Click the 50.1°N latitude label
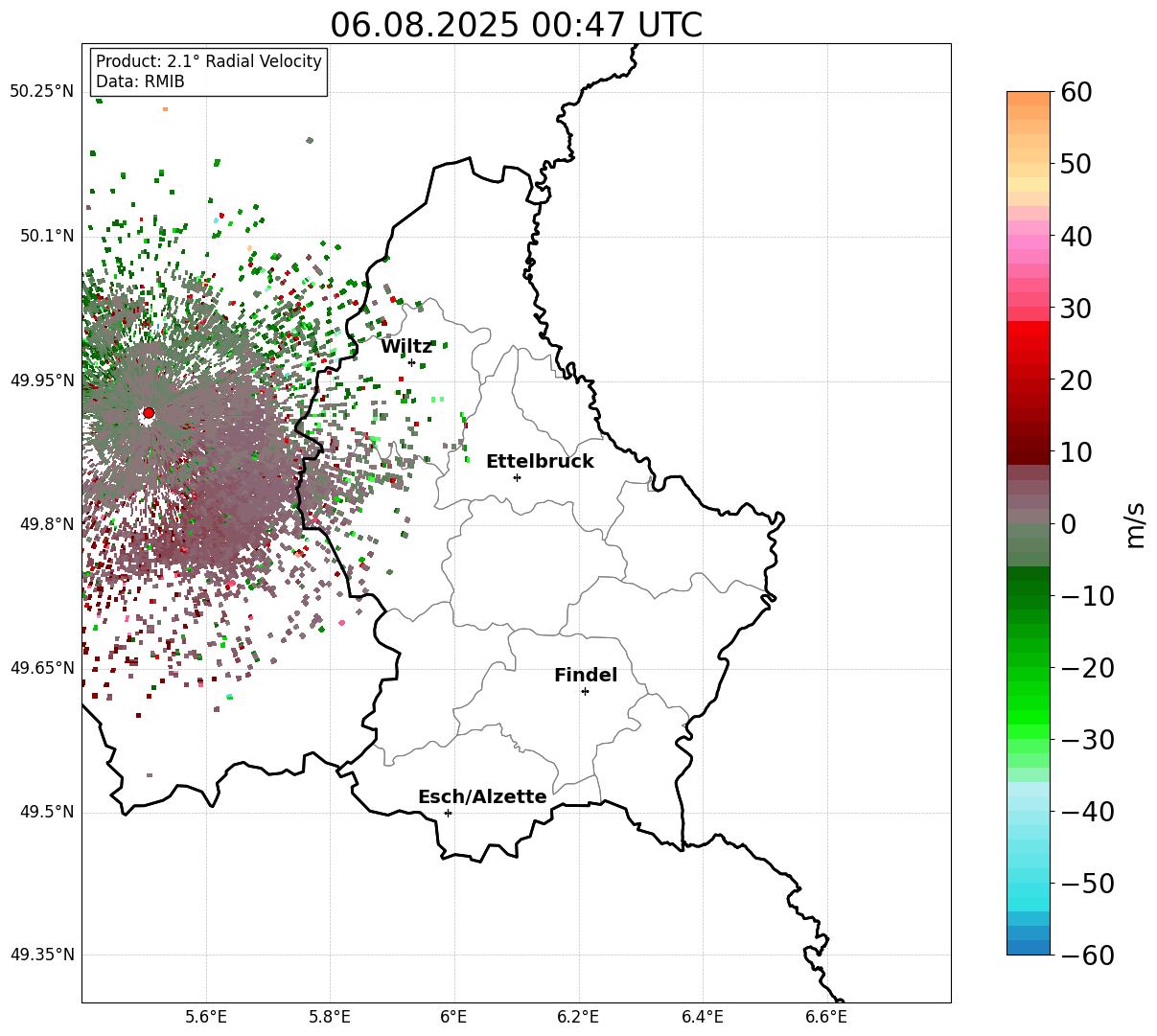Image resolution: width=1157 pixels, height=1036 pixels. [46, 236]
